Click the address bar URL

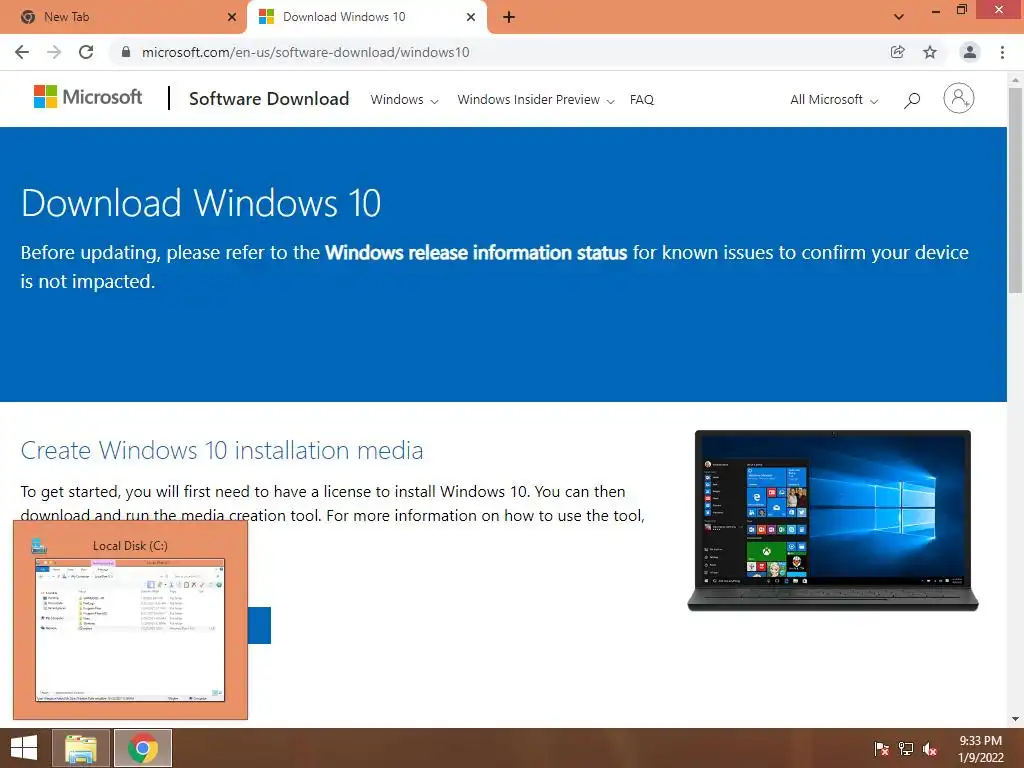click(x=306, y=52)
